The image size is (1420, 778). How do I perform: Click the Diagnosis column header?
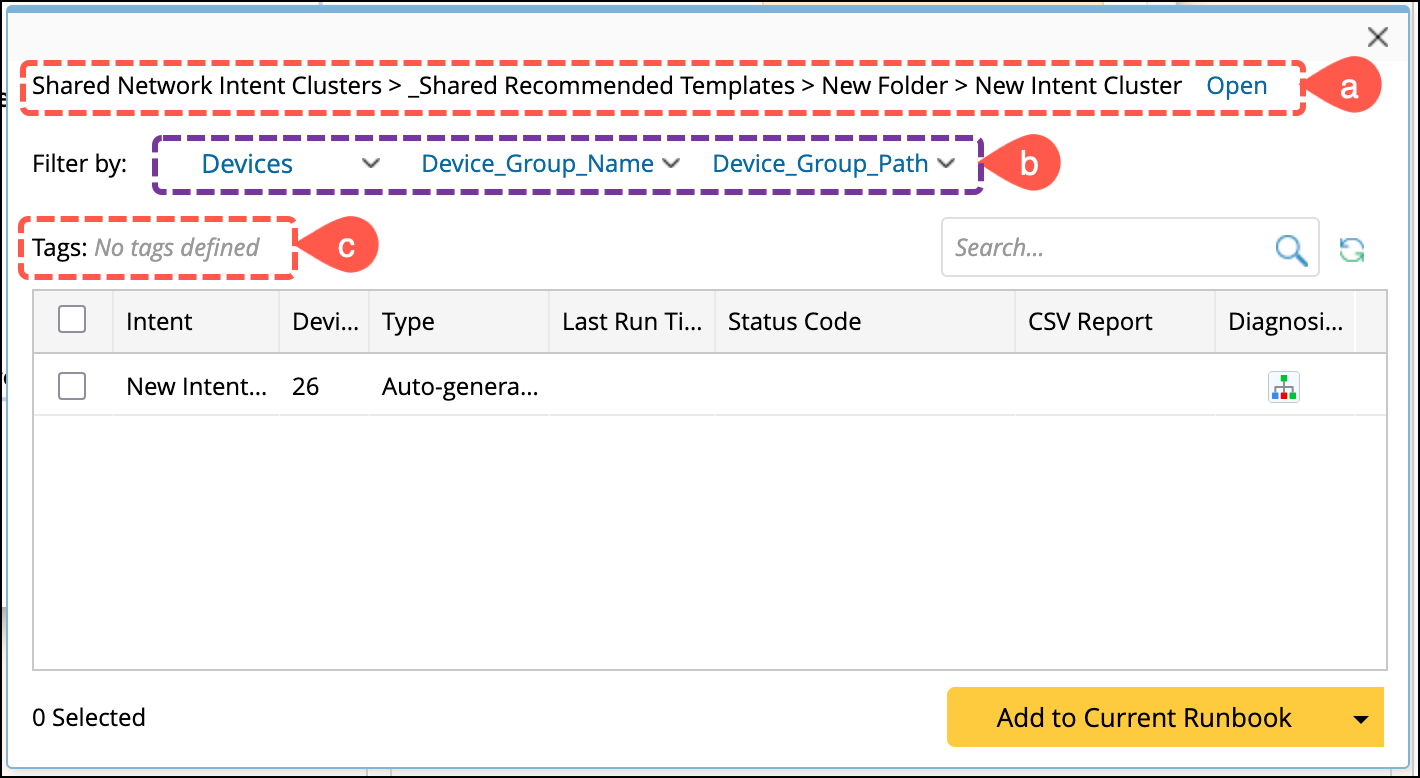(x=1285, y=322)
